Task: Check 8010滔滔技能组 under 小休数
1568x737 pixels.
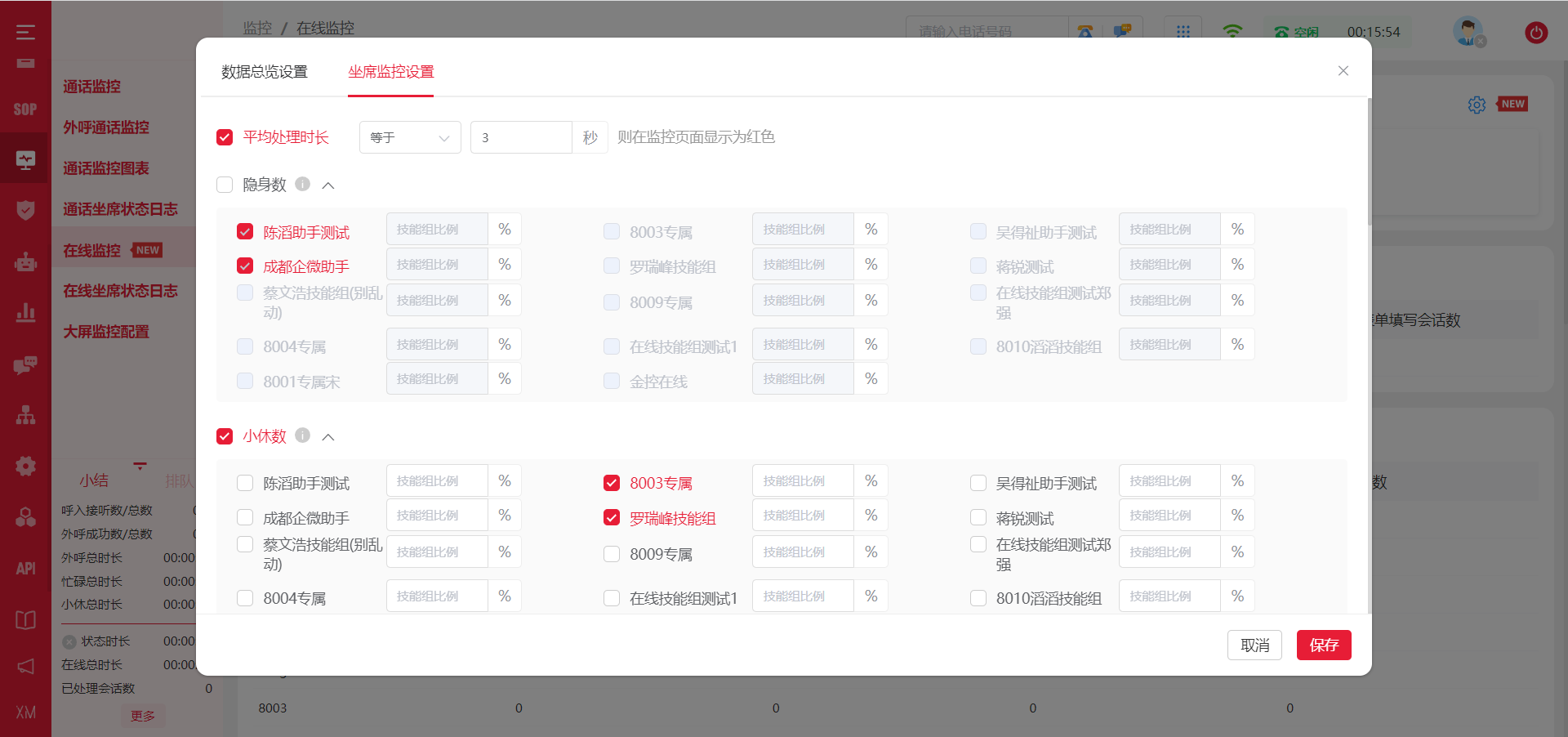Action: pos(978,598)
